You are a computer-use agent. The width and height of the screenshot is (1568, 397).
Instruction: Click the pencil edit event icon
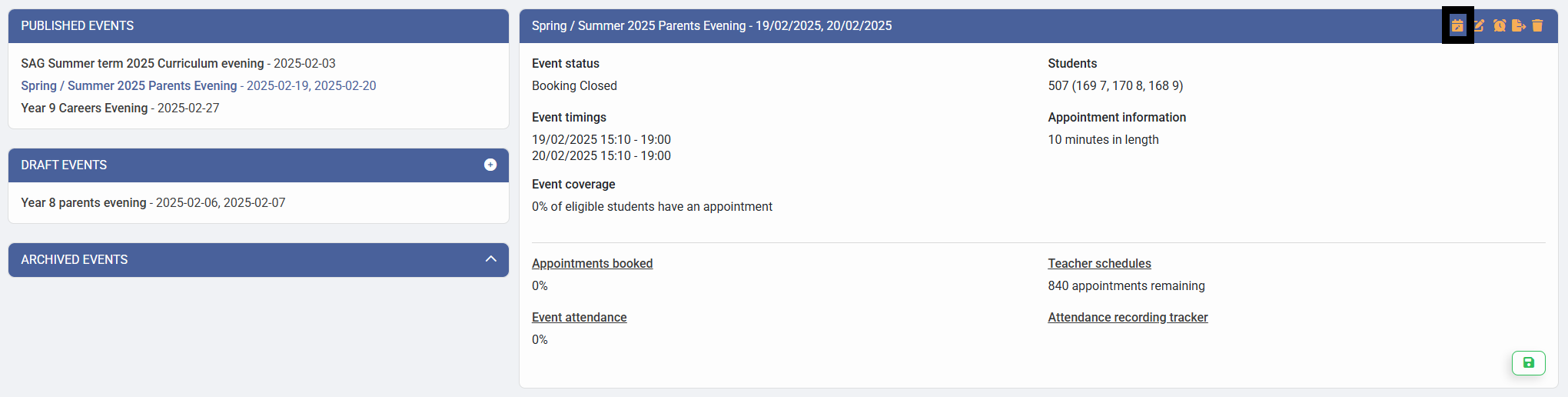[x=1479, y=25]
